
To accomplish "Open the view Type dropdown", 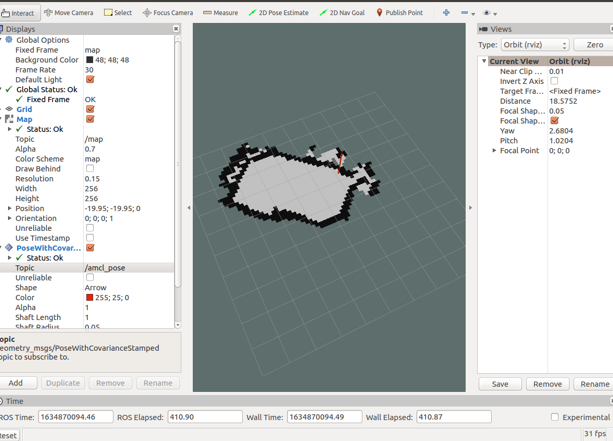I will (x=535, y=45).
